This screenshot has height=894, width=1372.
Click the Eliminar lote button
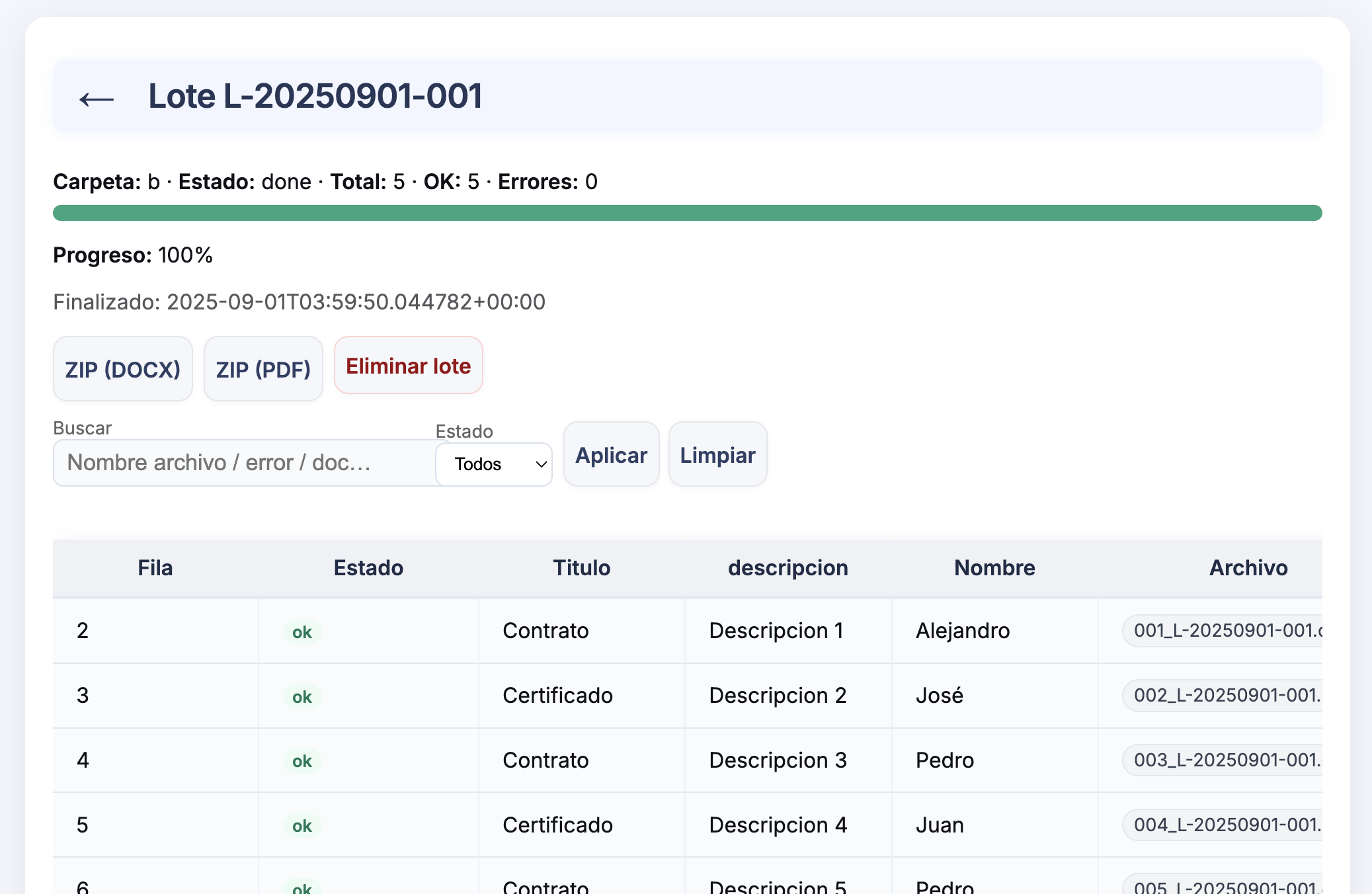[x=409, y=366]
